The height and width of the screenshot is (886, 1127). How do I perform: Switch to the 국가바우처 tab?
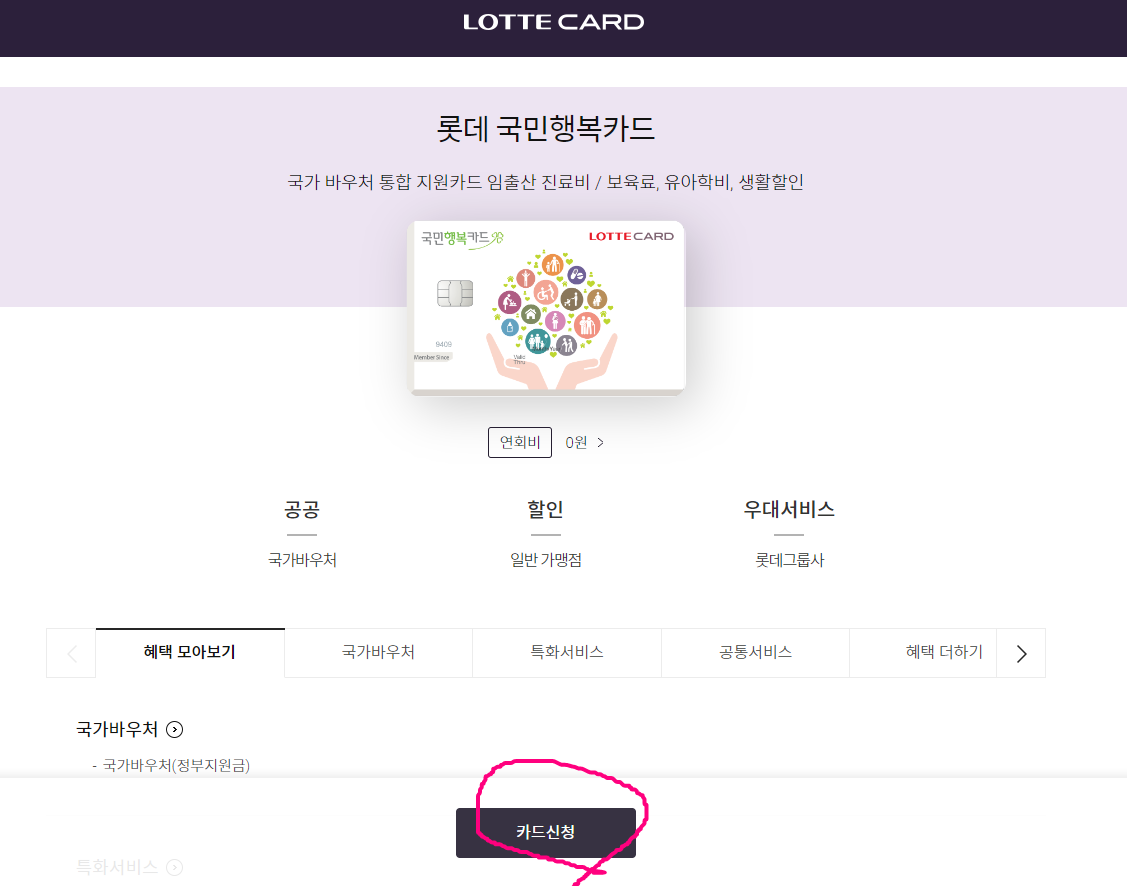click(378, 652)
